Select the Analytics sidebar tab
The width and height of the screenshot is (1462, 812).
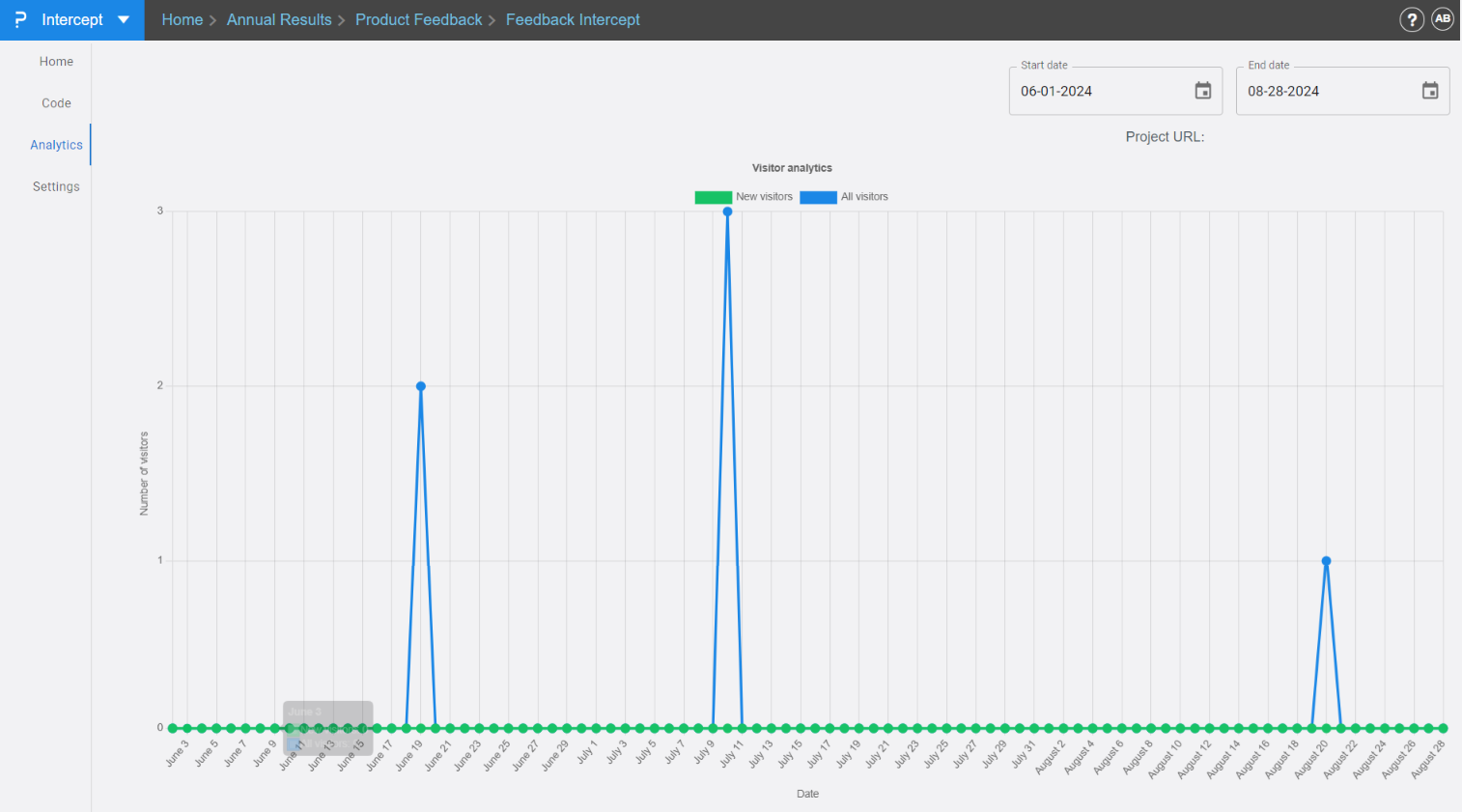coord(56,145)
